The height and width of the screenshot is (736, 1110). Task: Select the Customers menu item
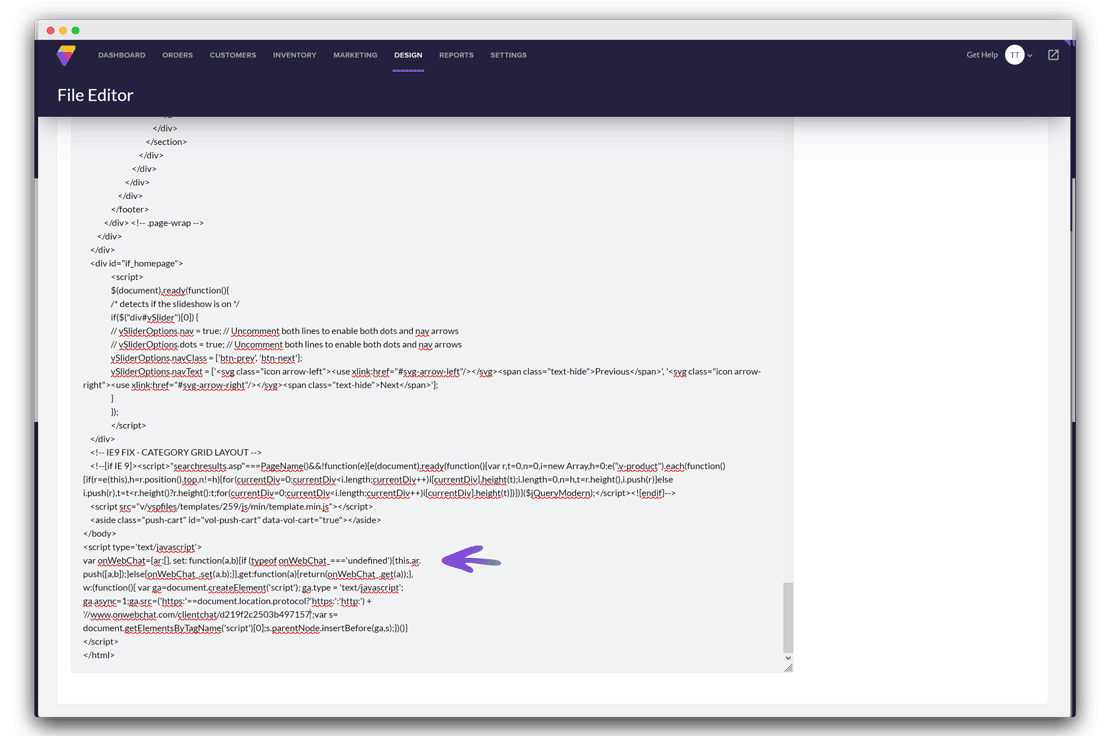coord(232,55)
